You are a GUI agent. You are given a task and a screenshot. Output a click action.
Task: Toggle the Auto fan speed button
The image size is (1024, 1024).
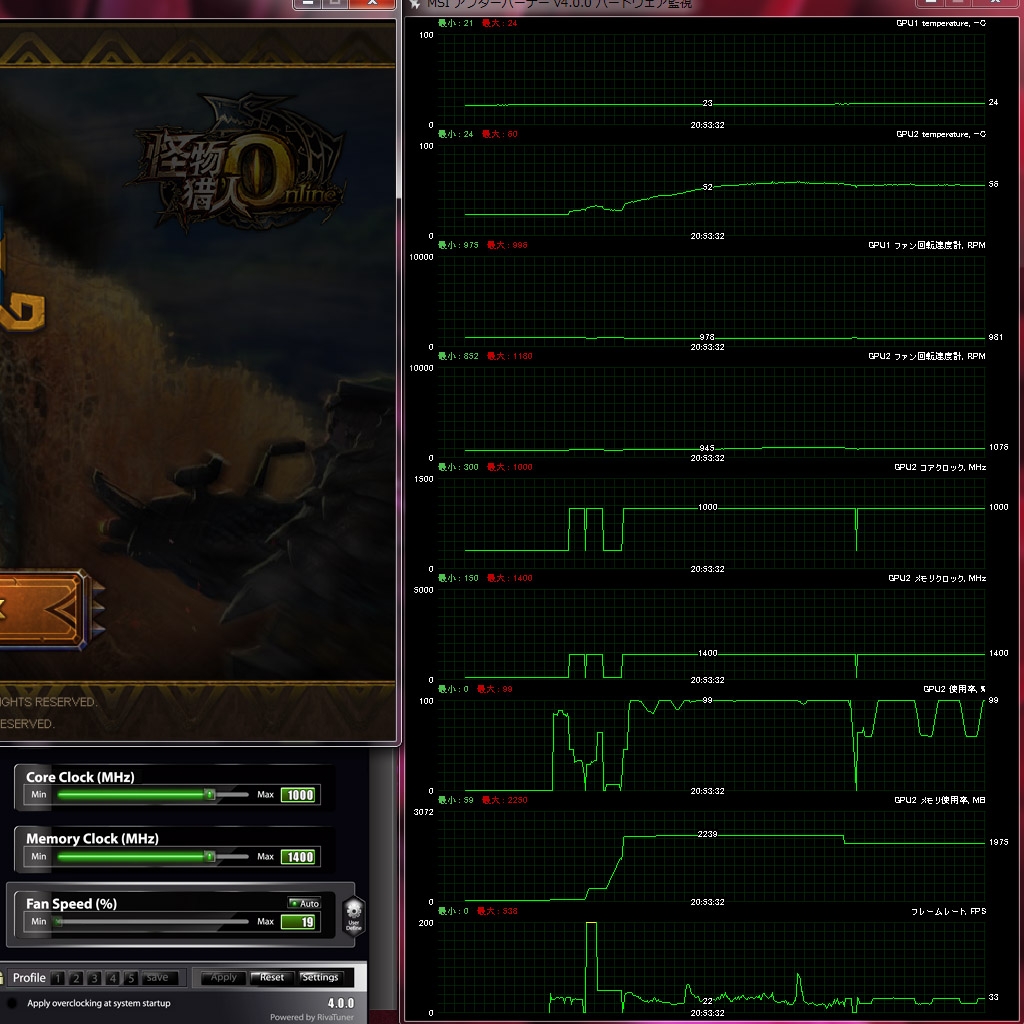304,903
